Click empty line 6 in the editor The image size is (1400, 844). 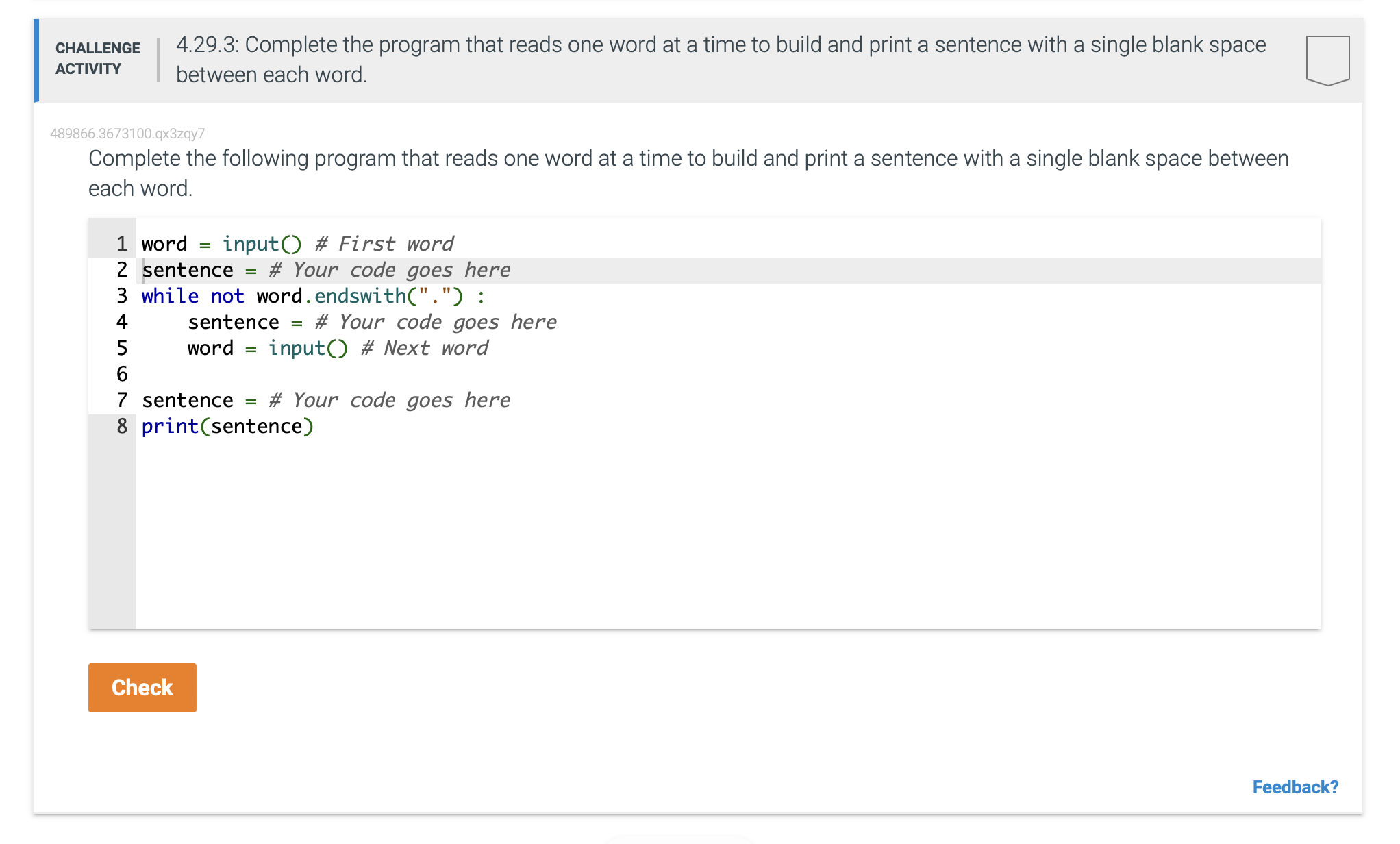click(274, 373)
